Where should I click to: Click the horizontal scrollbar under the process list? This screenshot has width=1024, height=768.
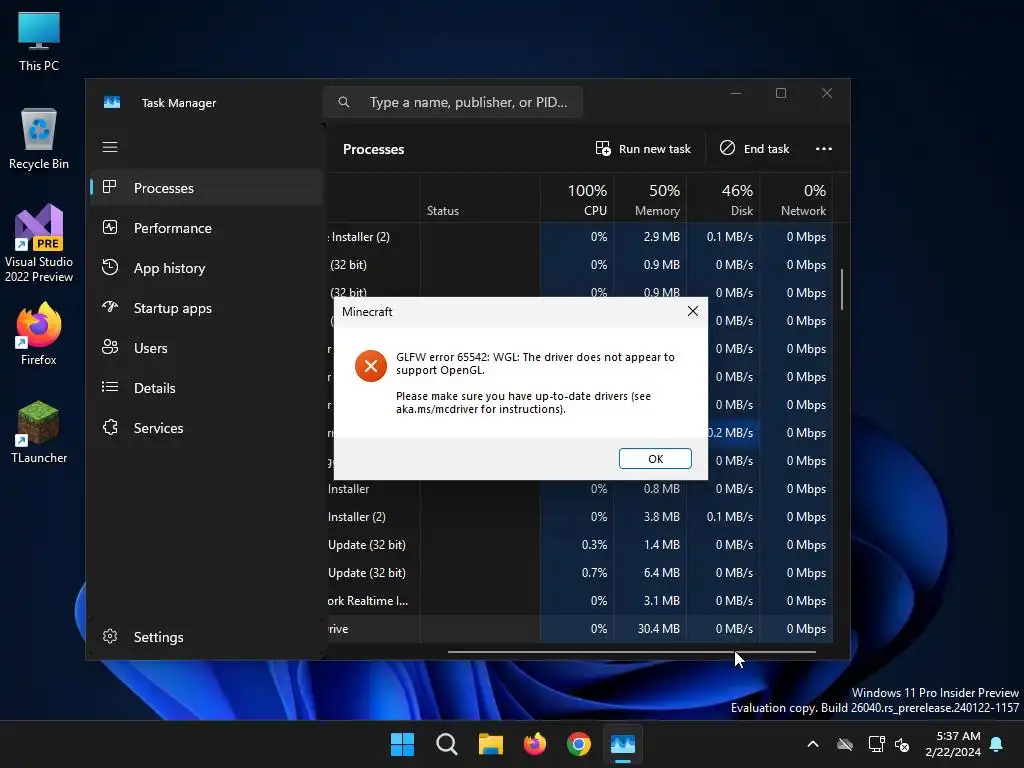tap(631, 652)
